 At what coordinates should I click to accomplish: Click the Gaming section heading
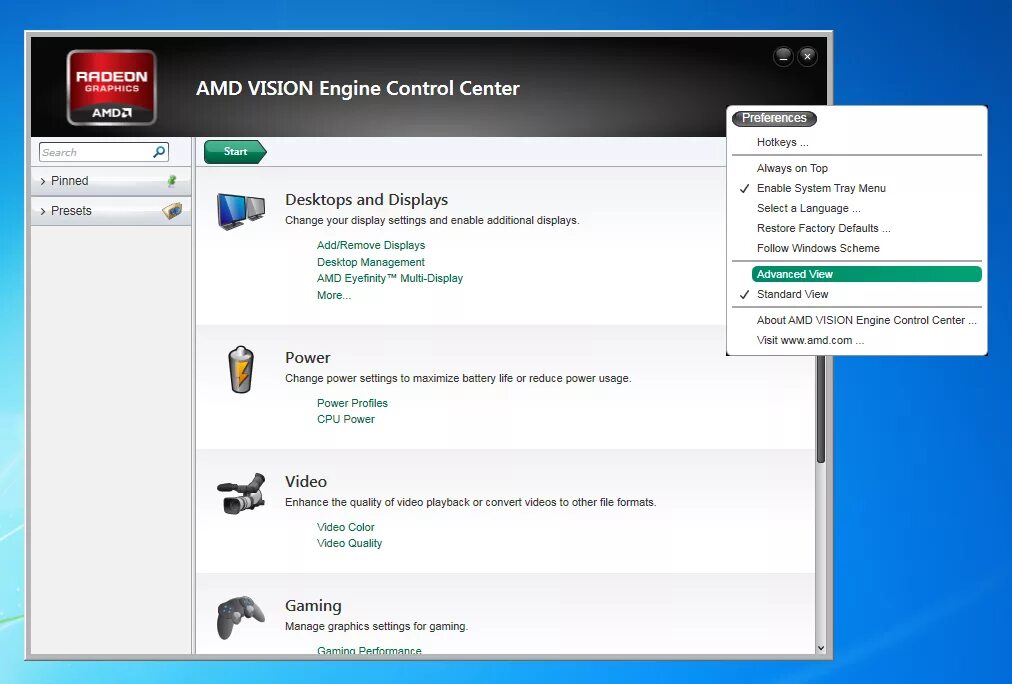tap(313, 605)
